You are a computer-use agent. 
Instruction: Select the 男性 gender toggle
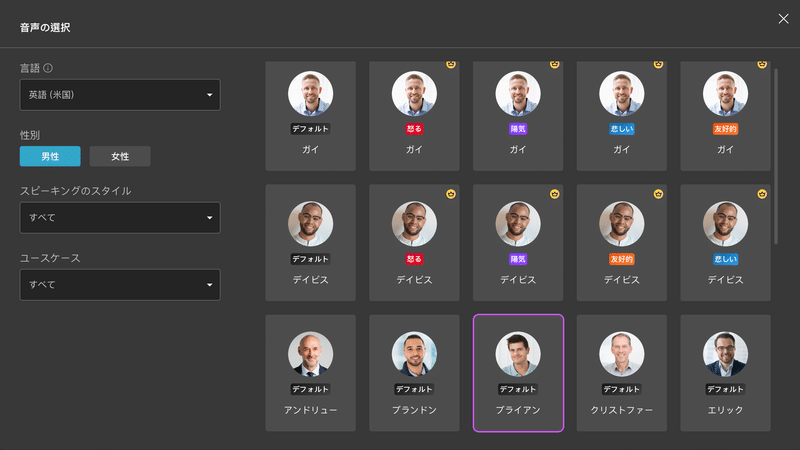50,156
